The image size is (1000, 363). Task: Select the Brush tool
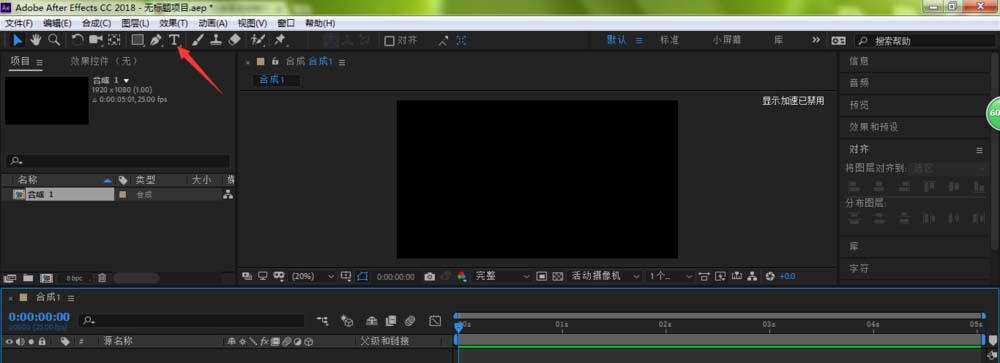[x=198, y=40]
